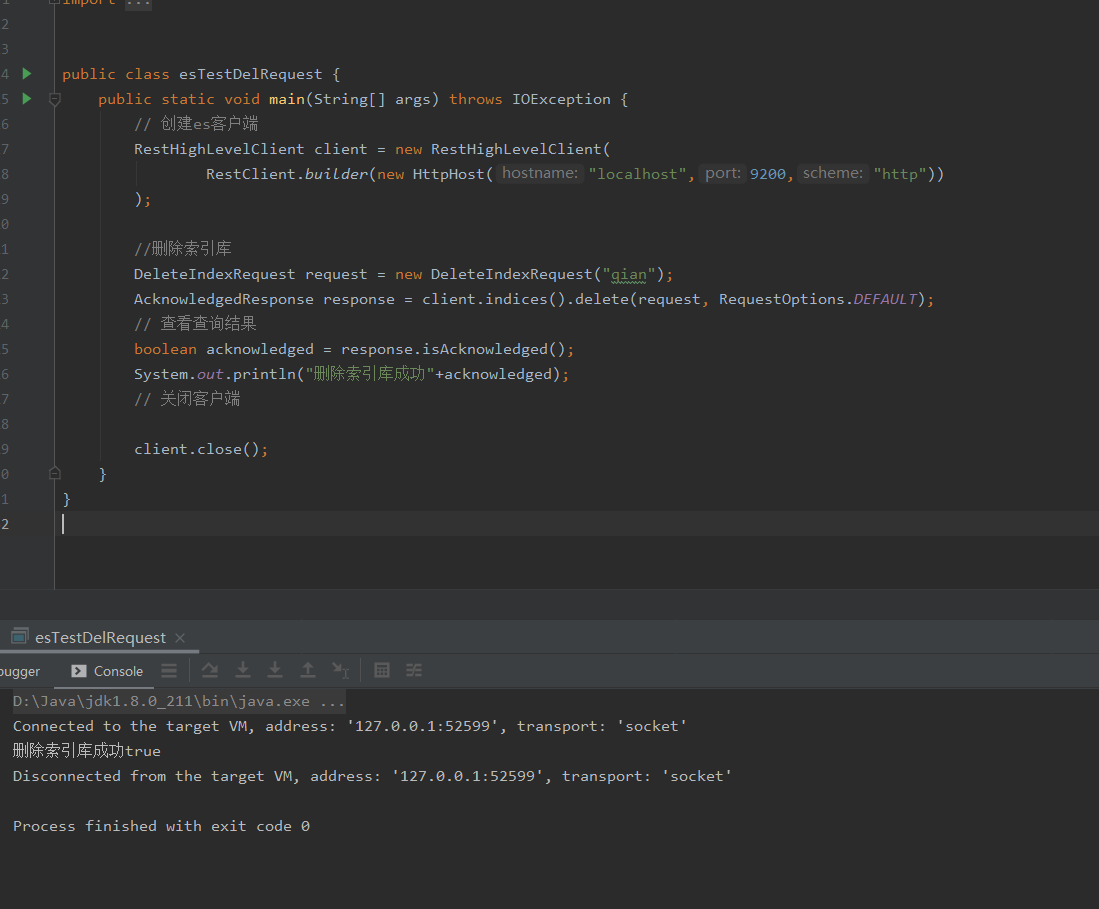Screen dimensions: 1099x909
Task: Click the up stack trace arrow icon
Action: tap(307, 670)
